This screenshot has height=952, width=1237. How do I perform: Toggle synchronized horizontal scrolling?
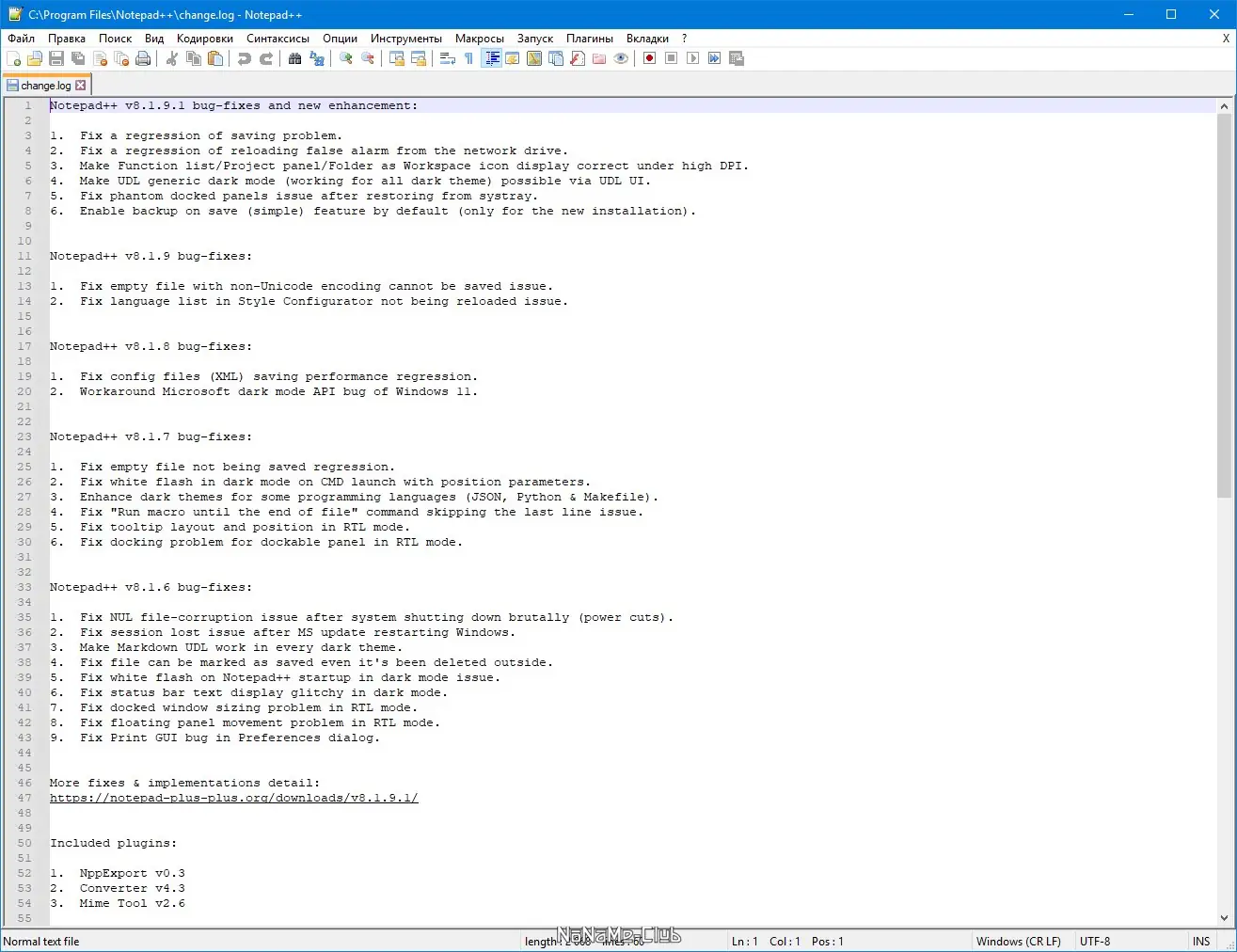click(x=419, y=58)
